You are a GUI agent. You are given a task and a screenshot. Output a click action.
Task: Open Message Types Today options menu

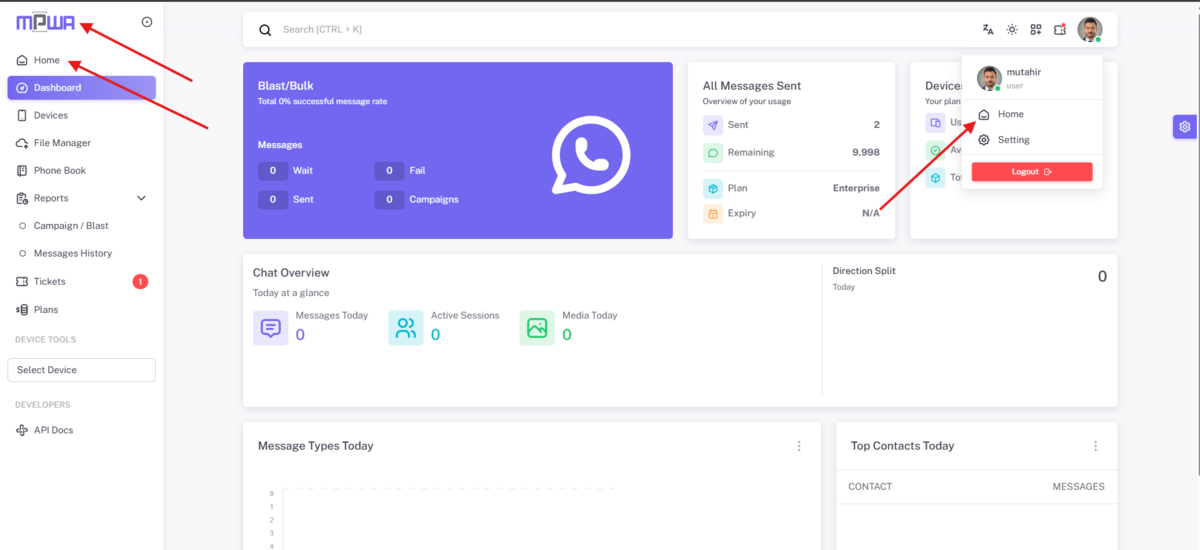(x=799, y=446)
